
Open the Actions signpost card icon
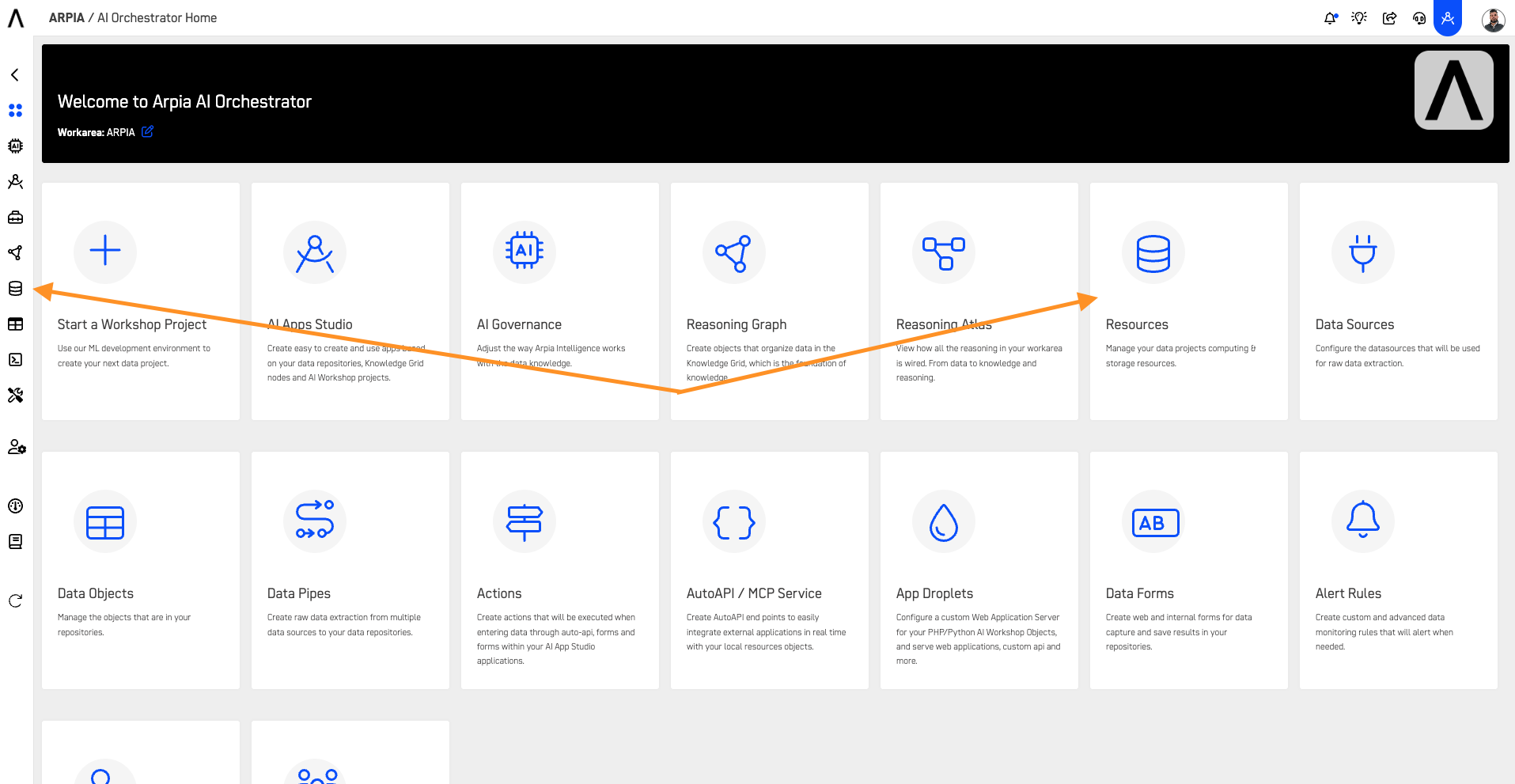coord(525,521)
